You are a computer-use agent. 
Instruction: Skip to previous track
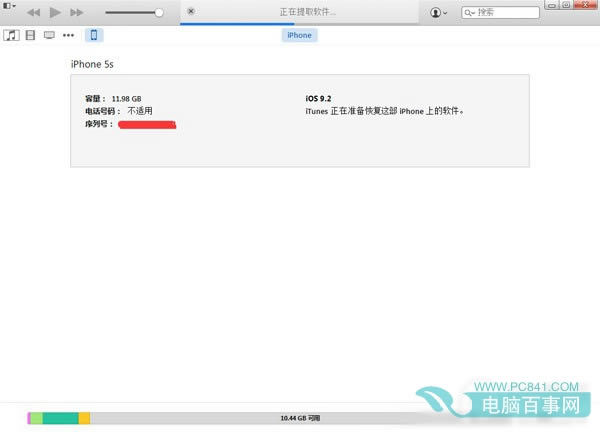pos(34,13)
